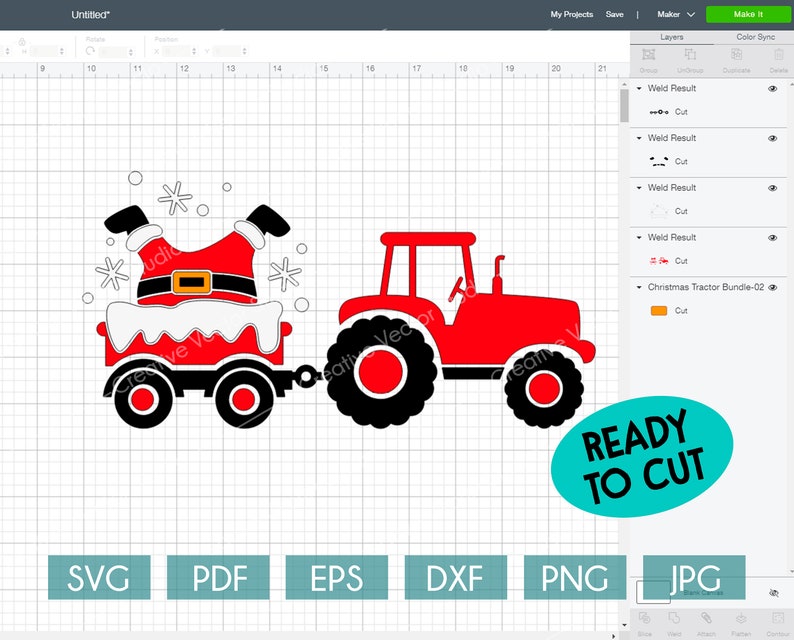Collapse the black pieces Weld Result layer
Viewport: 794px width, 640px height.
coord(639,138)
